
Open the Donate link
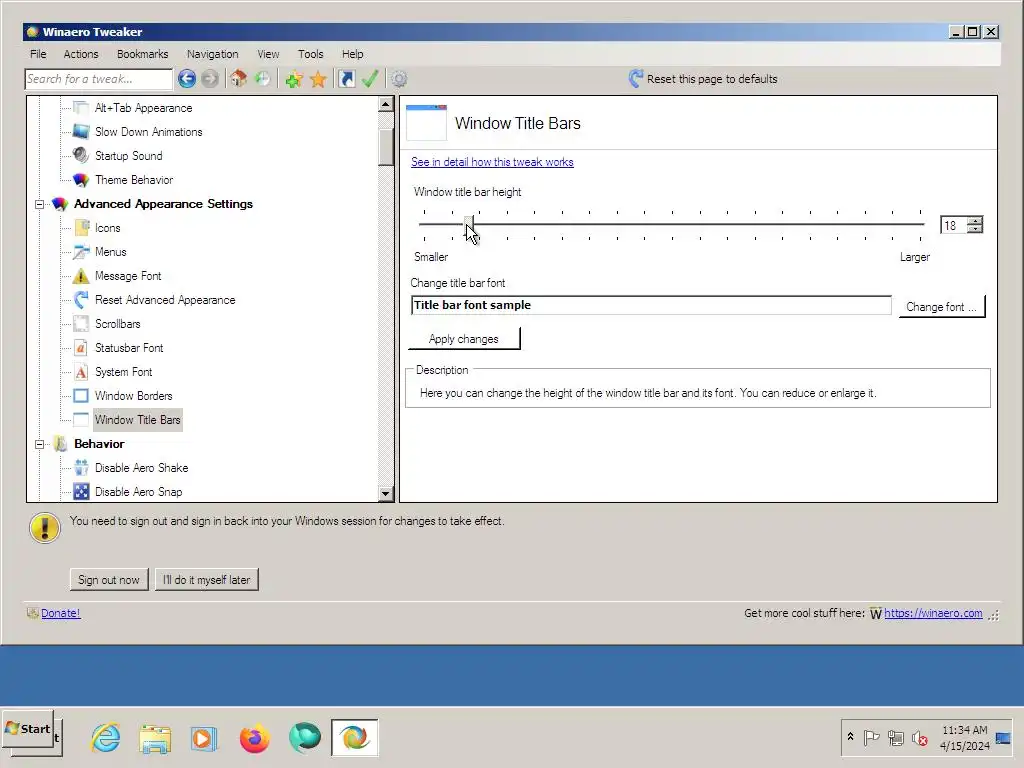(x=61, y=613)
